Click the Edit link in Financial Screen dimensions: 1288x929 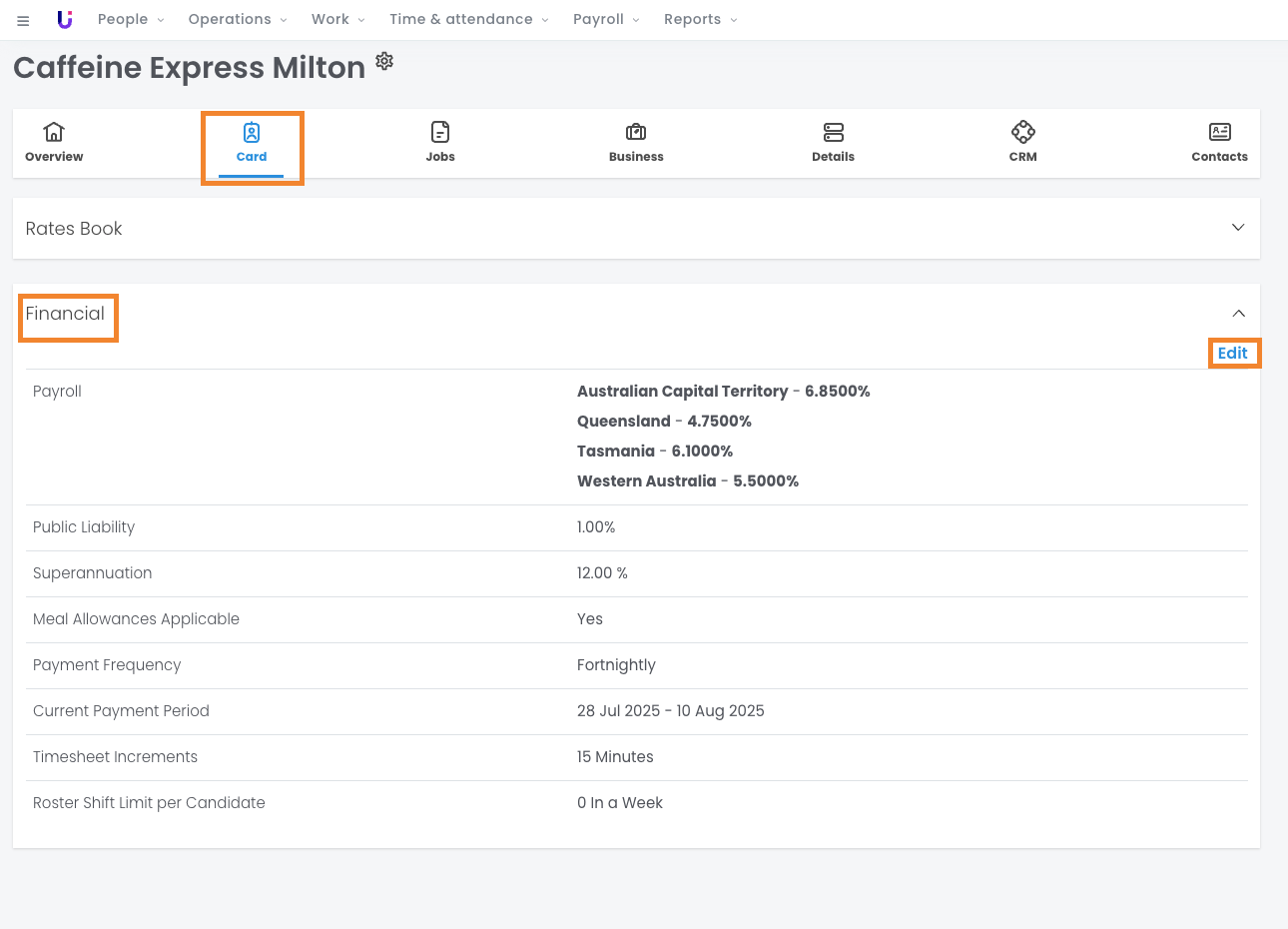[1232, 353]
